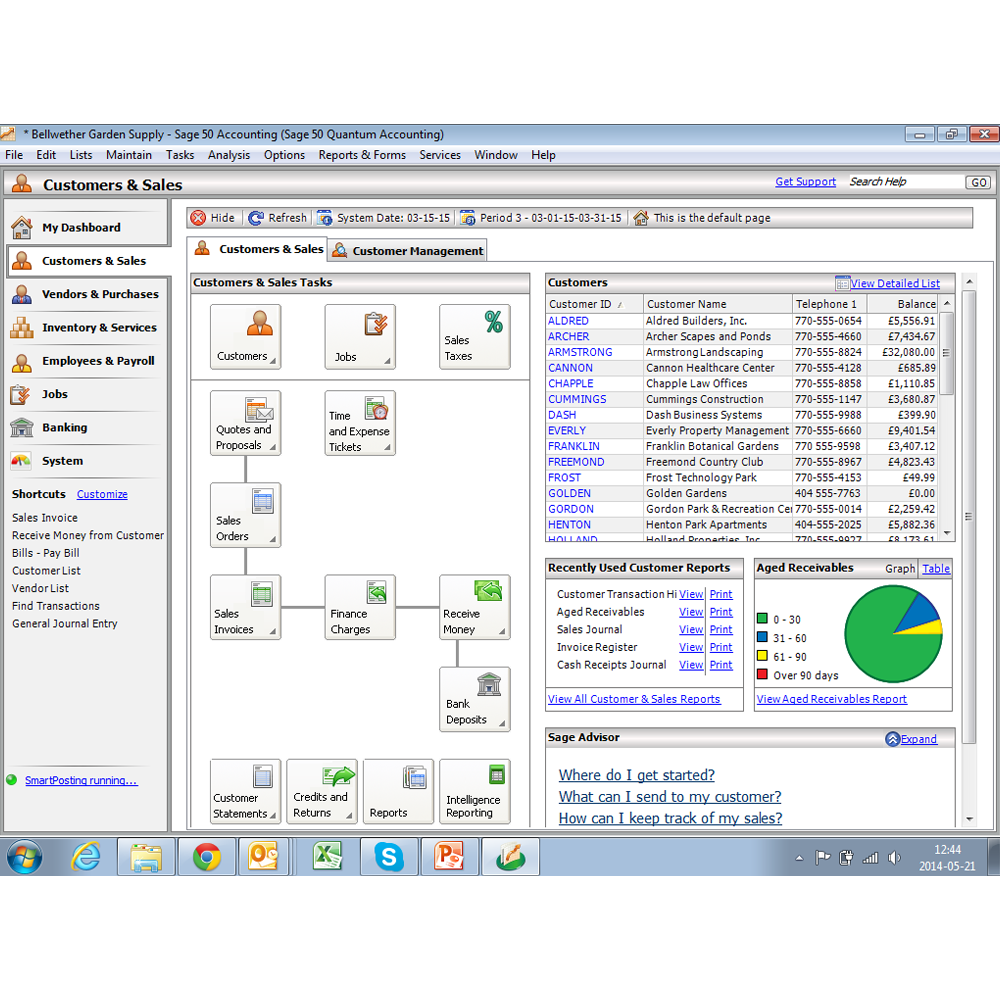Open Inventory & Services navigation item

pyautogui.click(x=87, y=327)
